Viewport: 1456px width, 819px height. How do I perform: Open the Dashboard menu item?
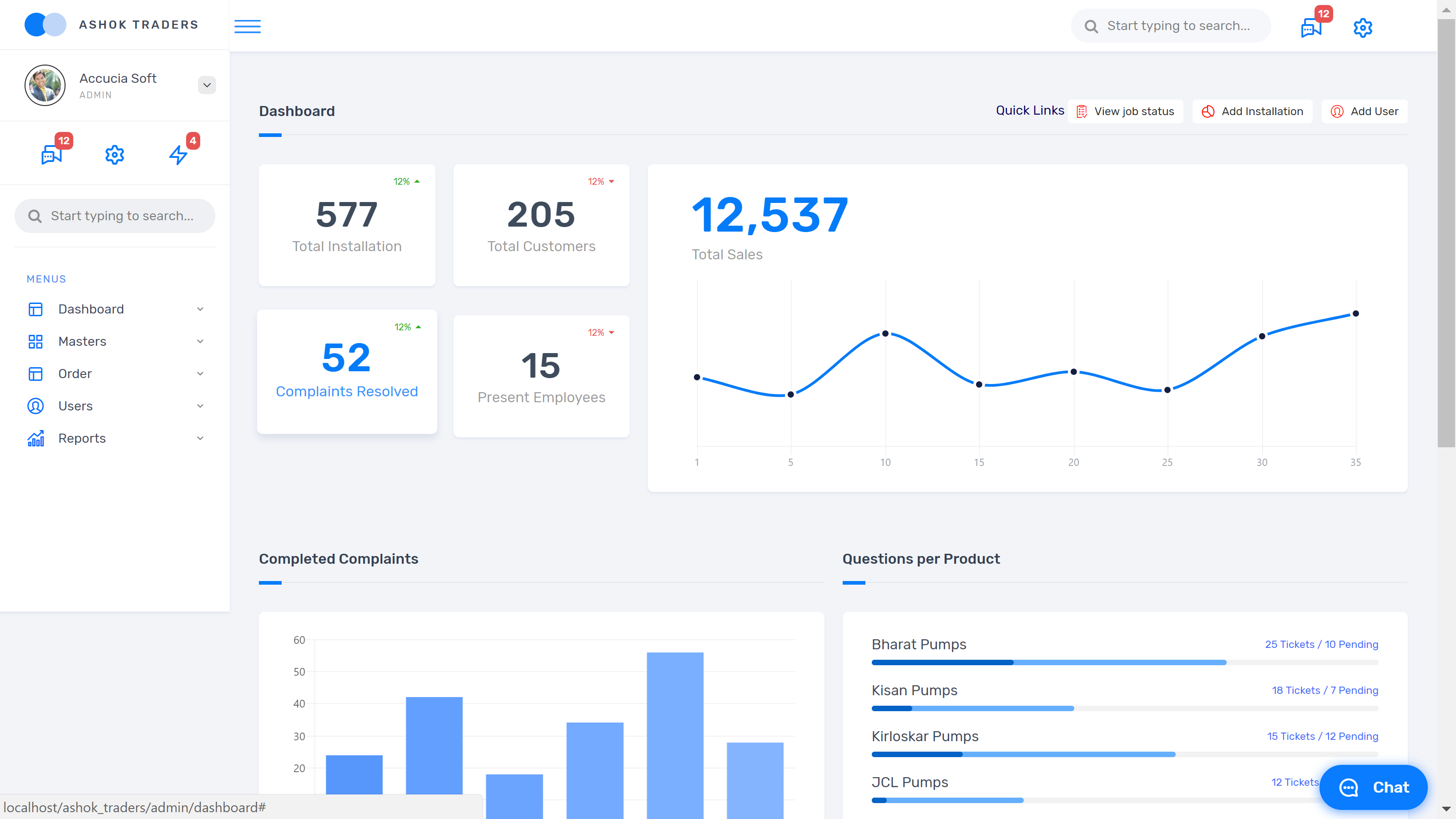click(91, 309)
